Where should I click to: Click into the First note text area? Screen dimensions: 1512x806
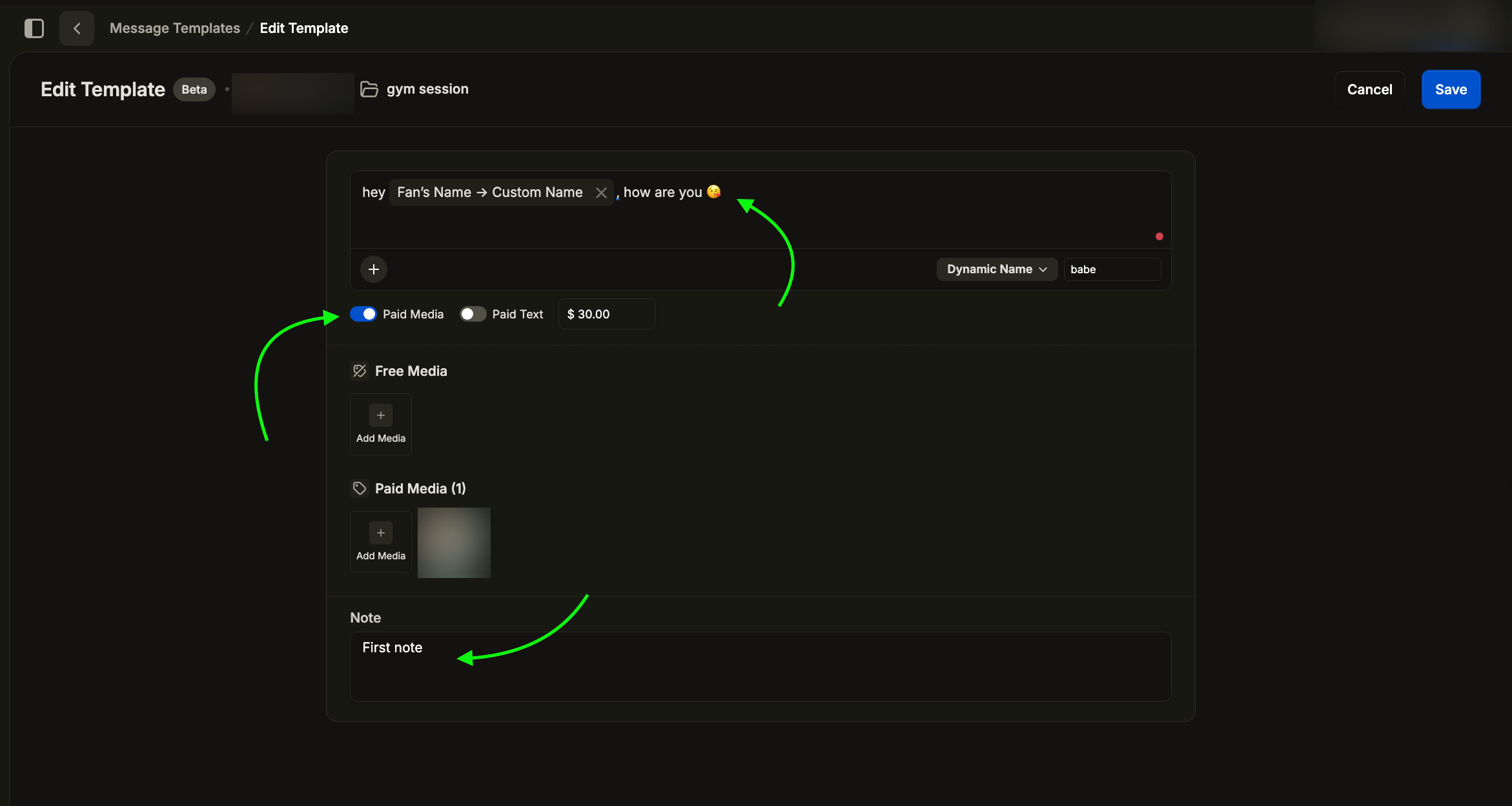(x=760, y=666)
